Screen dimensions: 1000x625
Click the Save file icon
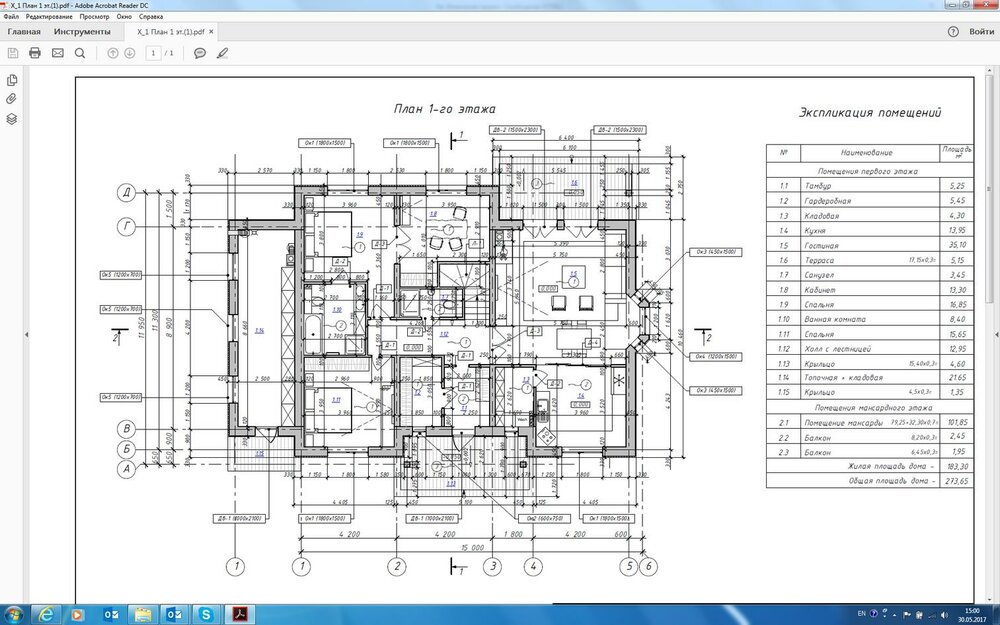click(13, 53)
